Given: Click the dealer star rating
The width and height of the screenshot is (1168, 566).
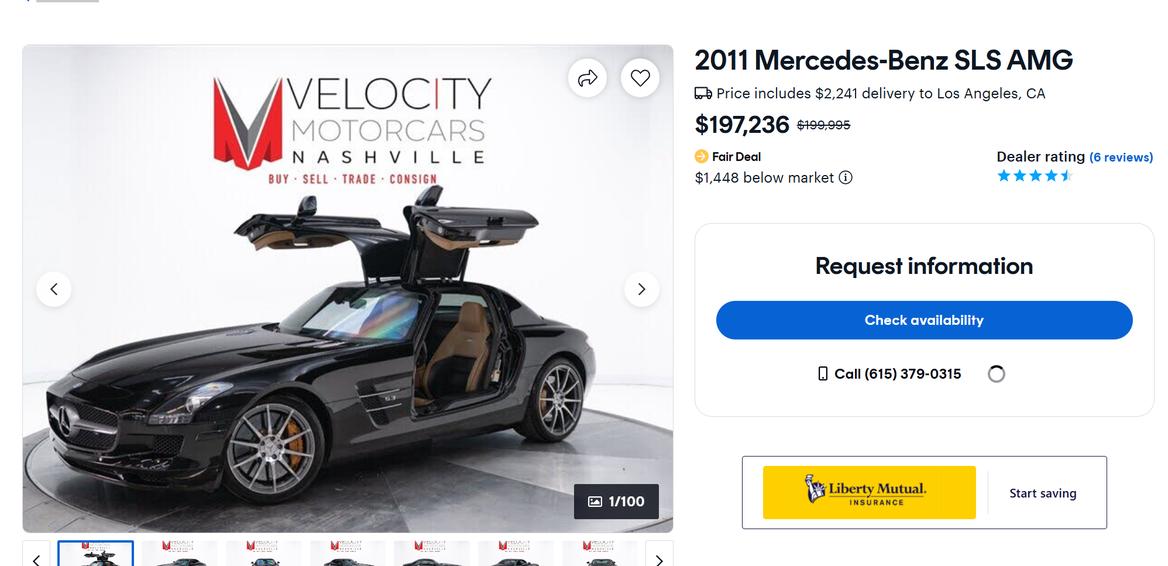Looking at the screenshot, I should pyautogui.click(x=1034, y=176).
